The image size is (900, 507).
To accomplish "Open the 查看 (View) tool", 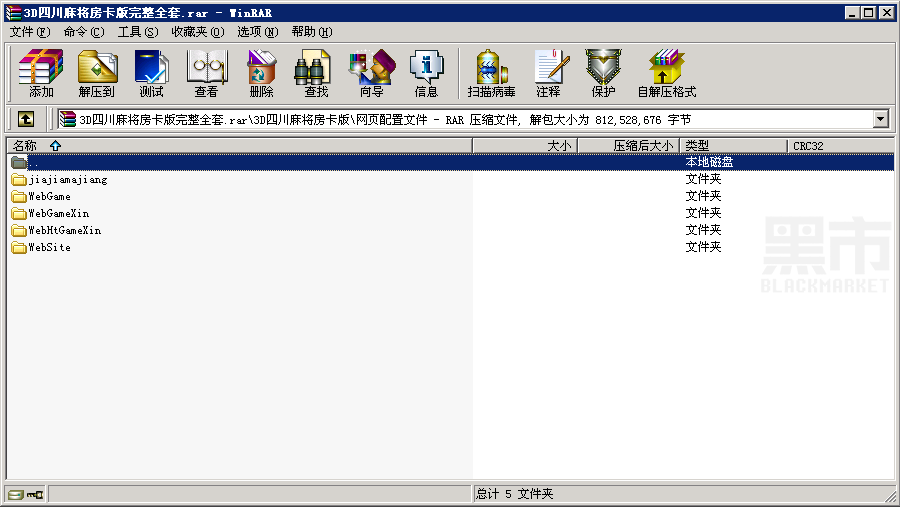I will point(207,73).
